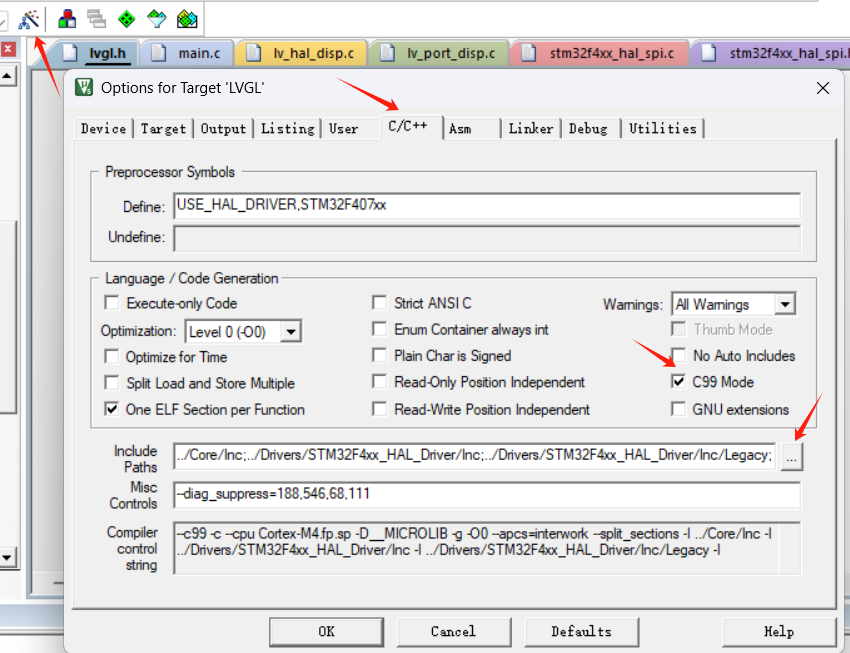Select the Listing options tab
Image resolution: width=850 pixels, height=653 pixels.
(287, 129)
